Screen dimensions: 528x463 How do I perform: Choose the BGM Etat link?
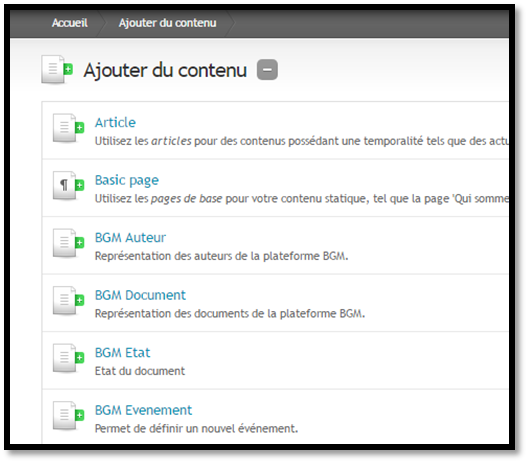[122, 353]
